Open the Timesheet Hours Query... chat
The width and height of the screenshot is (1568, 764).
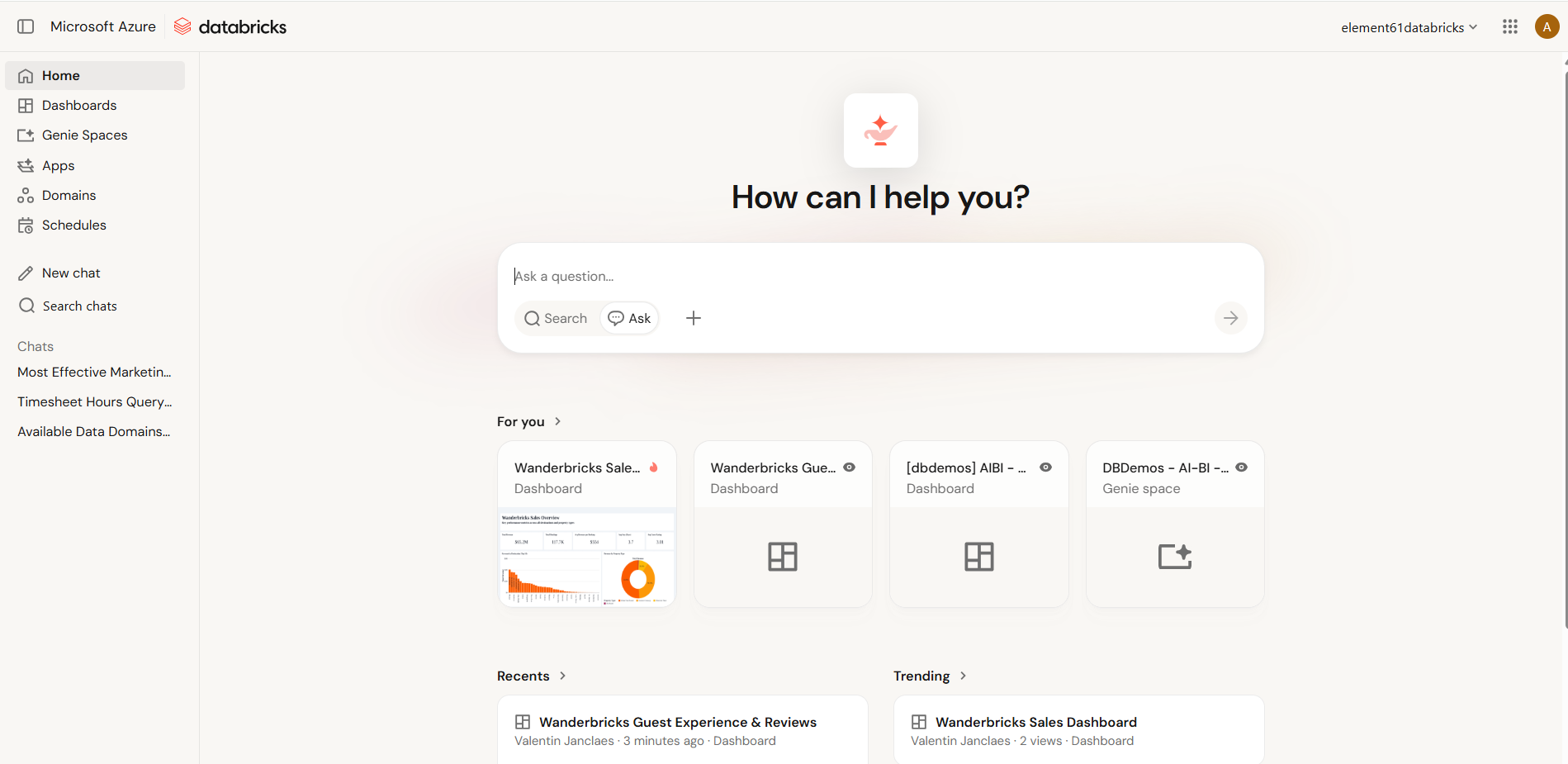(x=95, y=402)
